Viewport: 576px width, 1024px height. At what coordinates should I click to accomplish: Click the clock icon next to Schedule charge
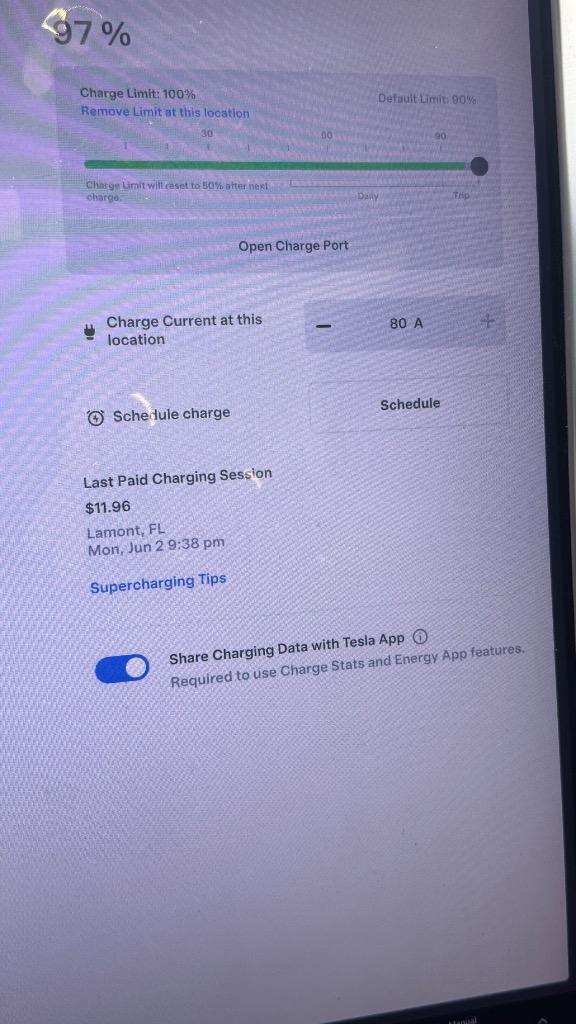(x=96, y=418)
